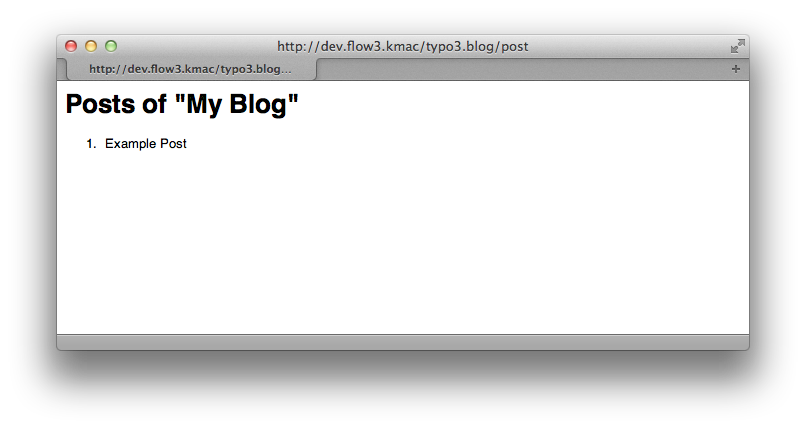Close the window with red button
This screenshot has height=429, width=806.
click(71, 46)
